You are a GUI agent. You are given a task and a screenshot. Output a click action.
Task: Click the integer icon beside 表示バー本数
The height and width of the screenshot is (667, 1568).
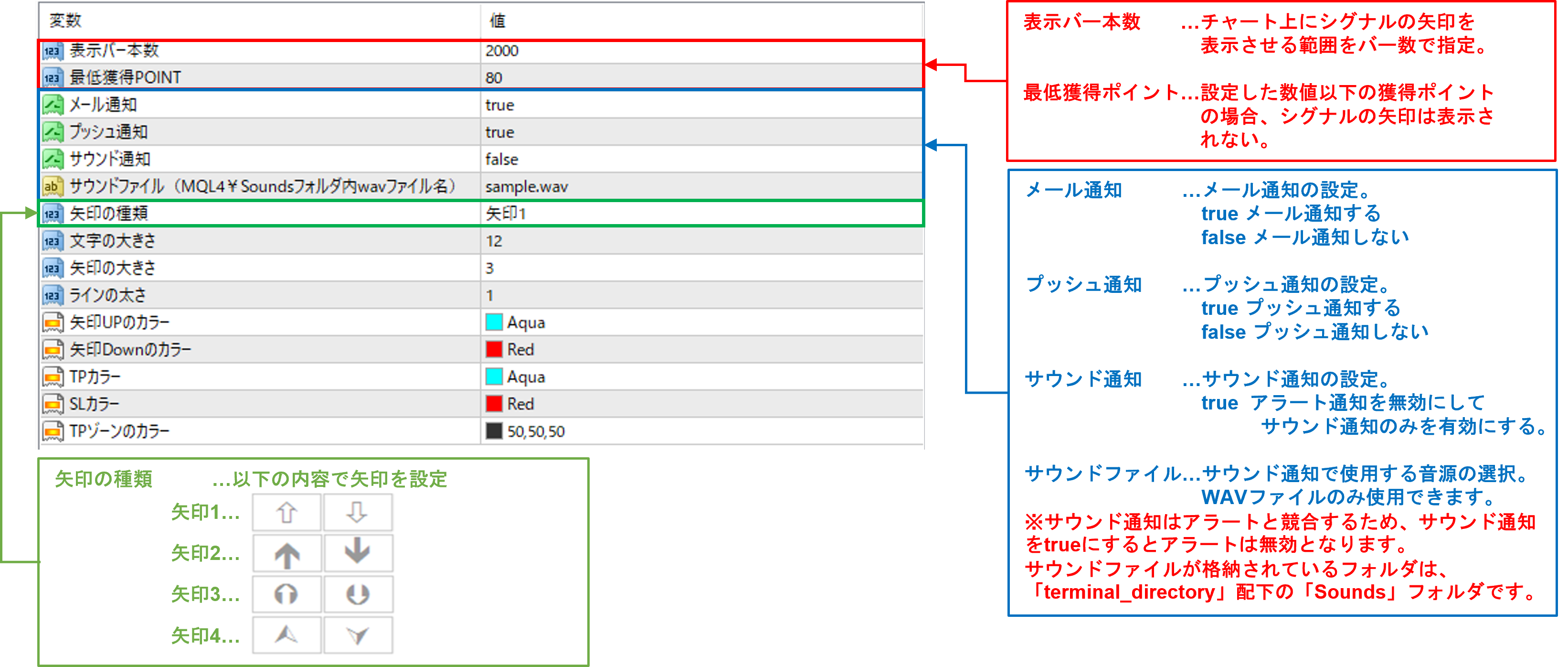point(53,51)
